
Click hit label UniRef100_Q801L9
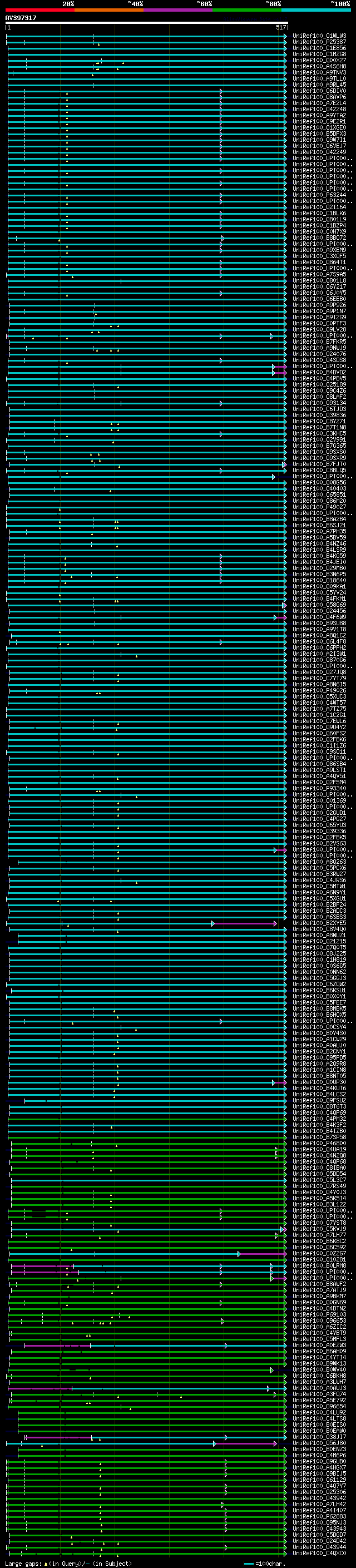click(x=319, y=219)
